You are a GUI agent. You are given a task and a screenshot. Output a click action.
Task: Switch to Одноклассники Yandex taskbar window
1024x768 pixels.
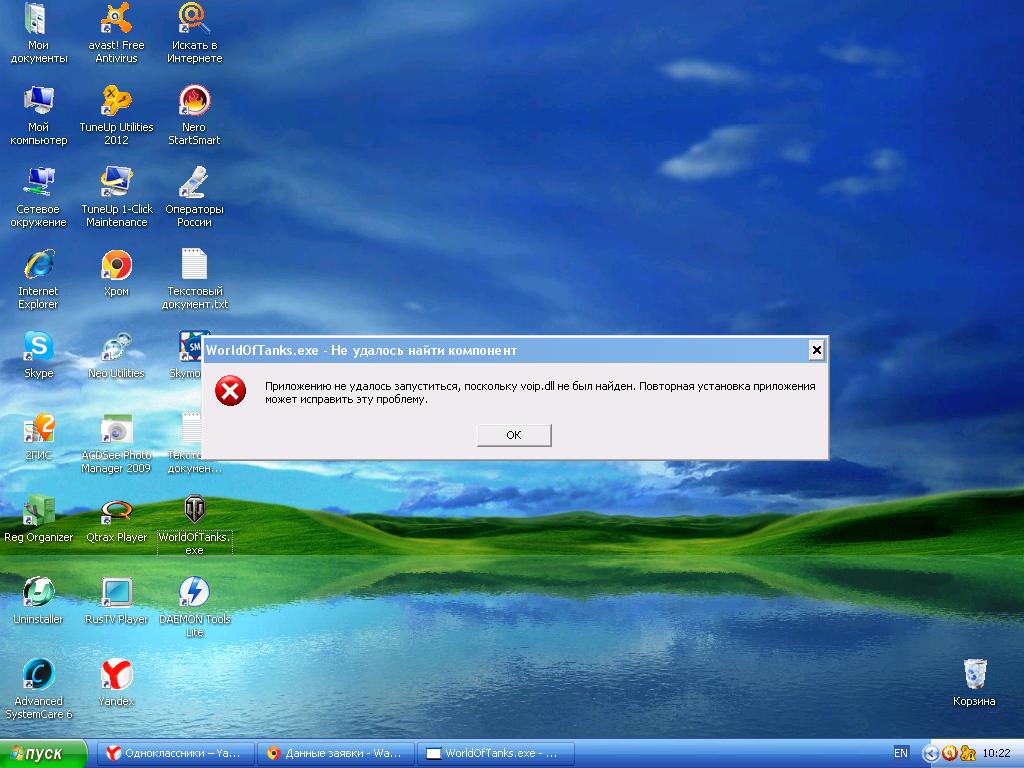[x=174, y=754]
